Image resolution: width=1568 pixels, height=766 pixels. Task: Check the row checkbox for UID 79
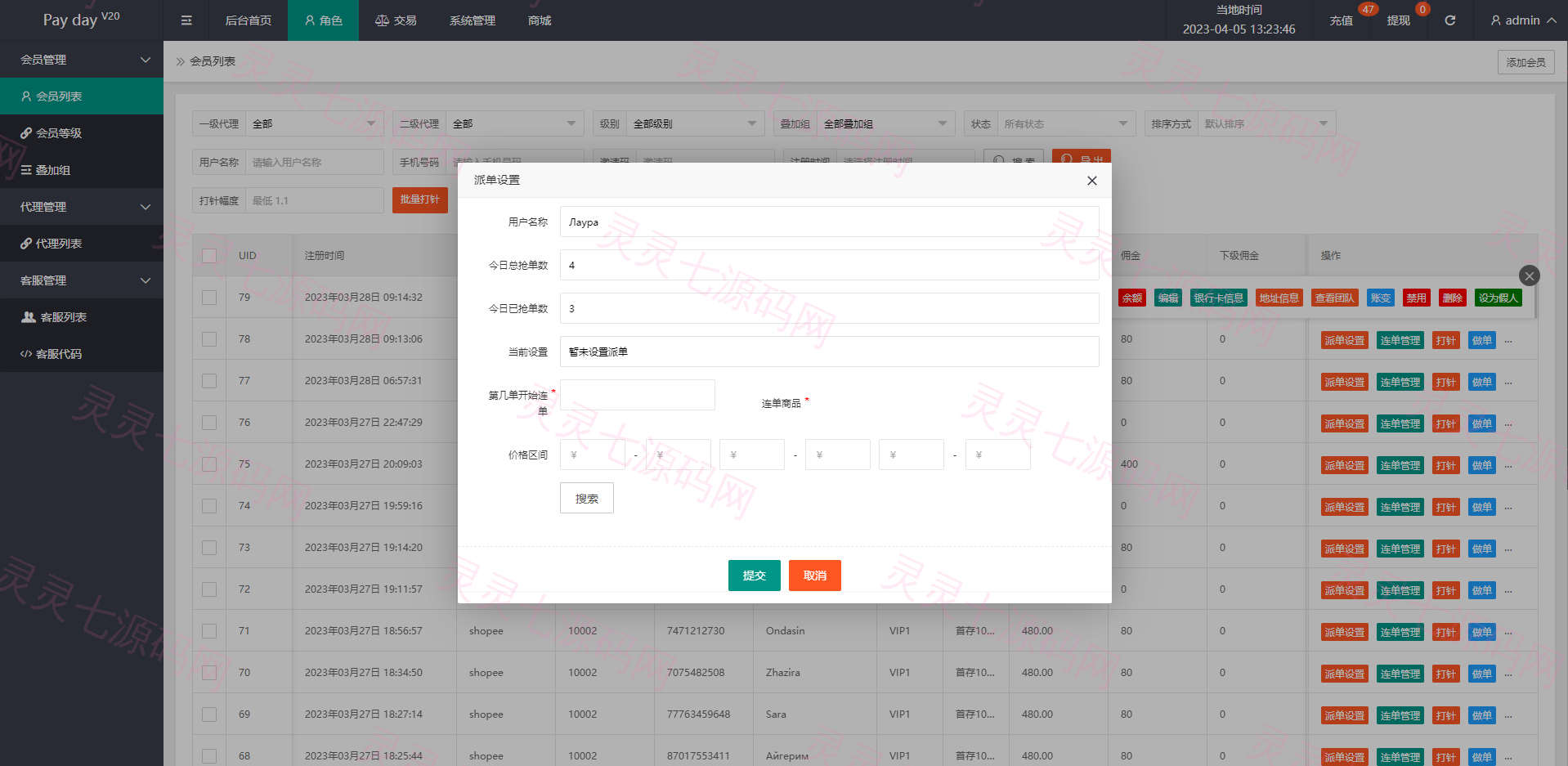click(x=209, y=298)
